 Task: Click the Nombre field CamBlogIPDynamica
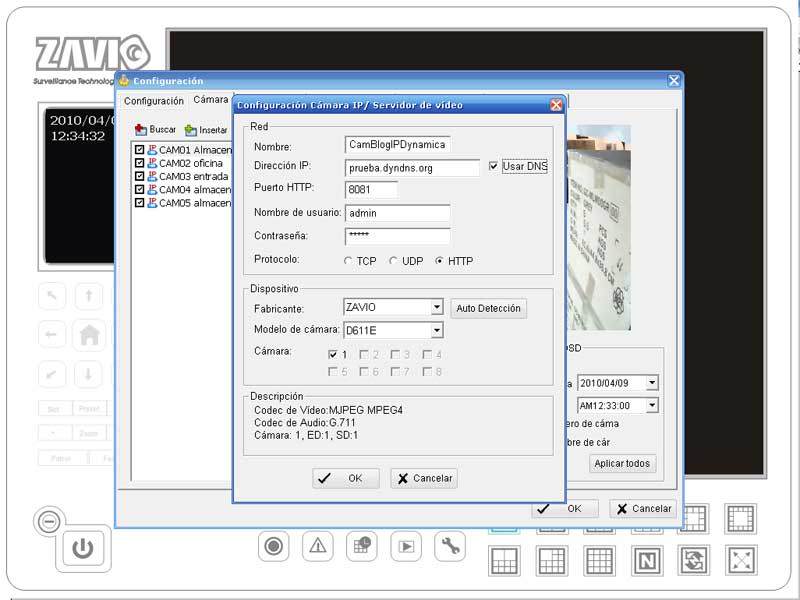pyautogui.click(x=397, y=144)
